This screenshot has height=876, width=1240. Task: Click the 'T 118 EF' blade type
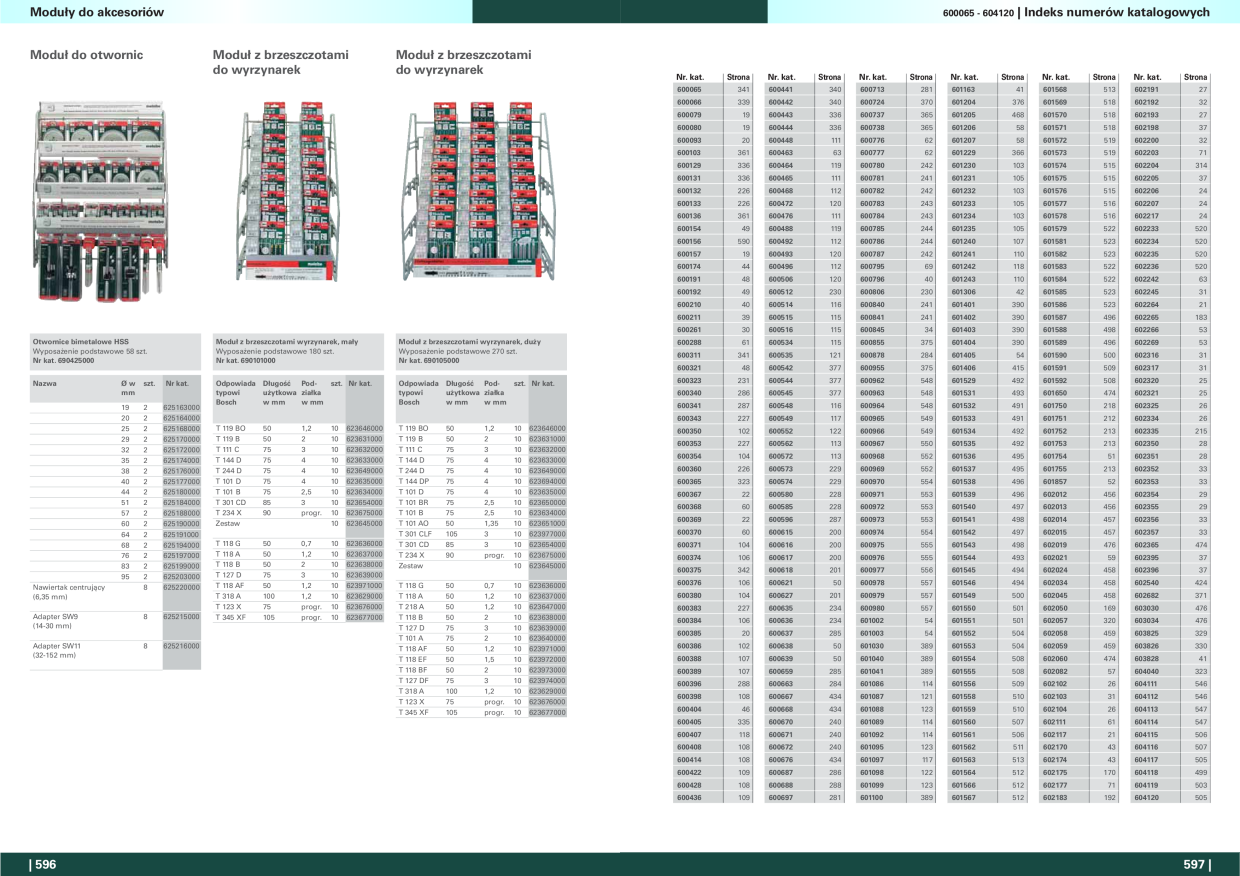pyautogui.click(x=413, y=660)
